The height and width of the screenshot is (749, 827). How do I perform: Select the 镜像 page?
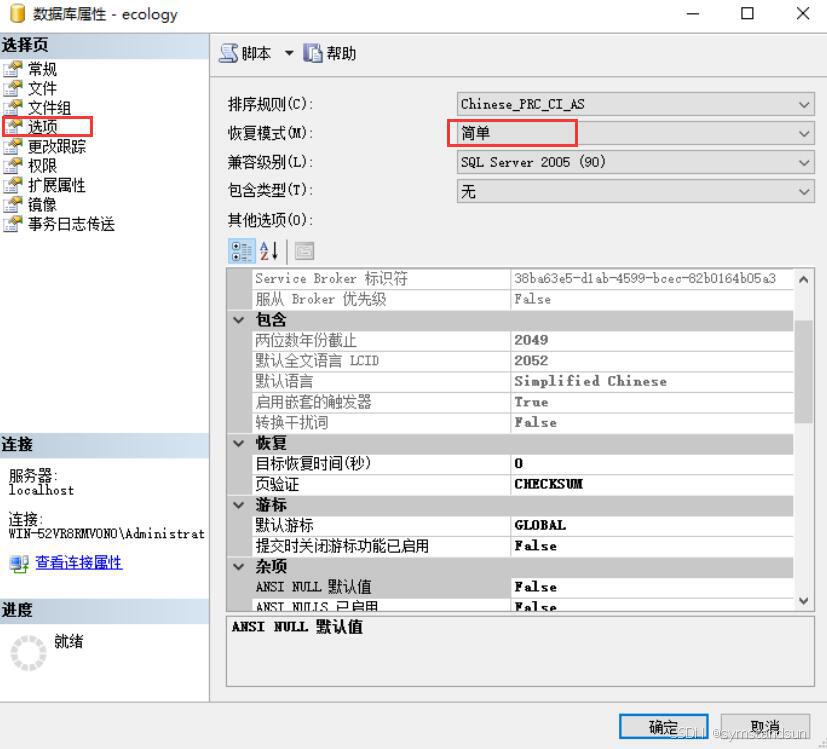pos(42,205)
